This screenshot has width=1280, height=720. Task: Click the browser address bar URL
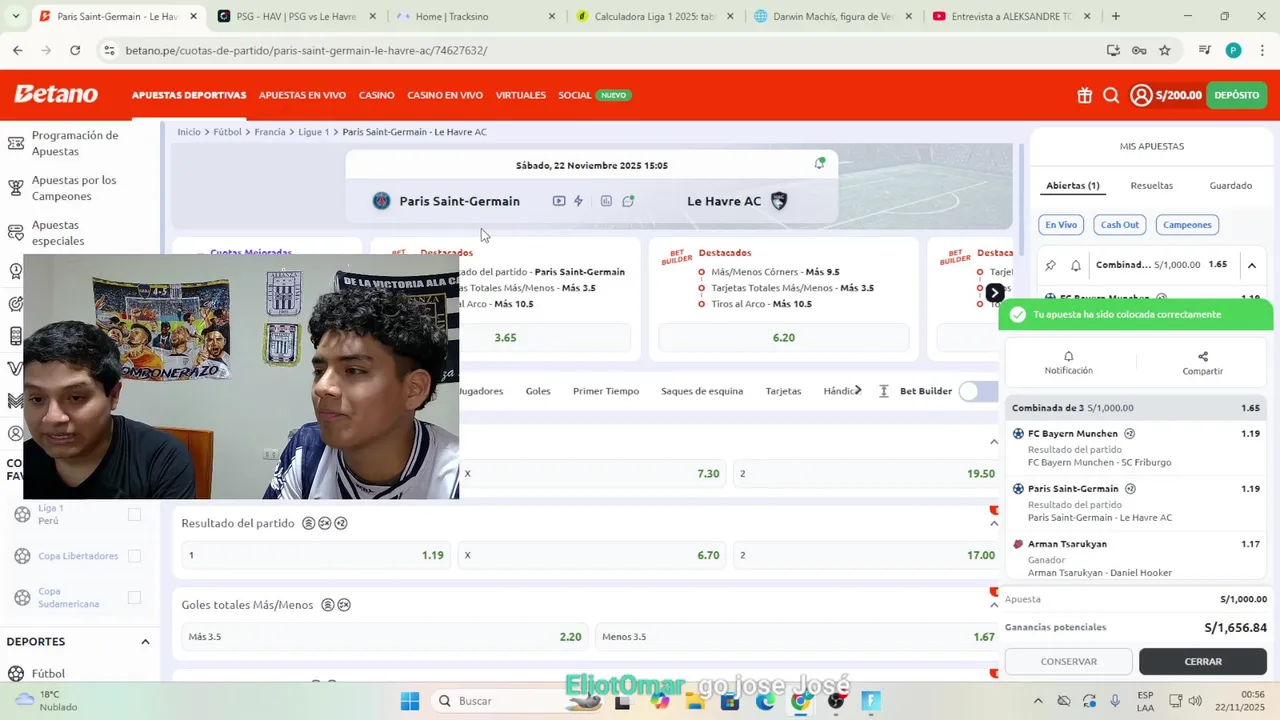click(306, 50)
